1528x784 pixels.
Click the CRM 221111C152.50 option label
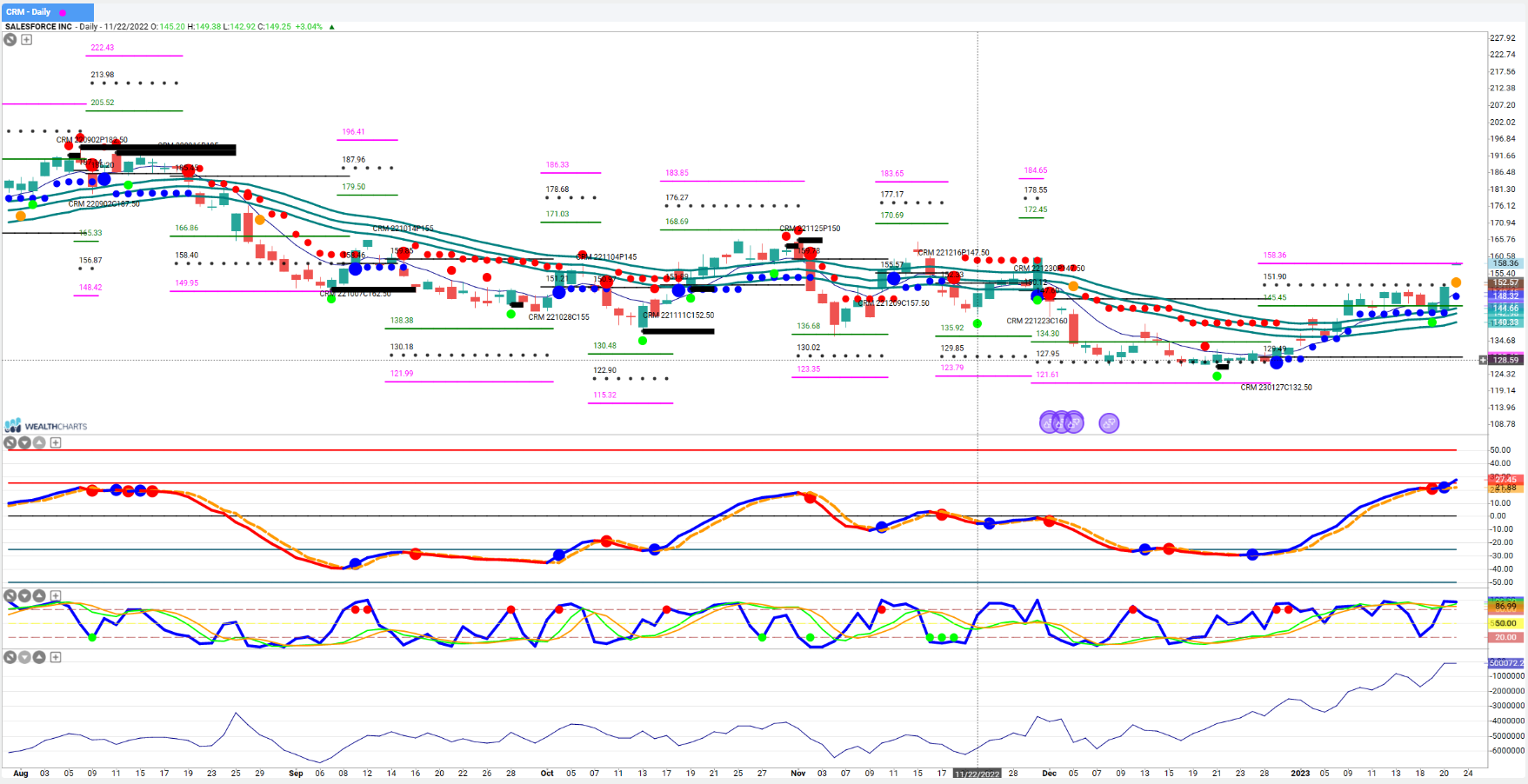(x=678, y=316)
